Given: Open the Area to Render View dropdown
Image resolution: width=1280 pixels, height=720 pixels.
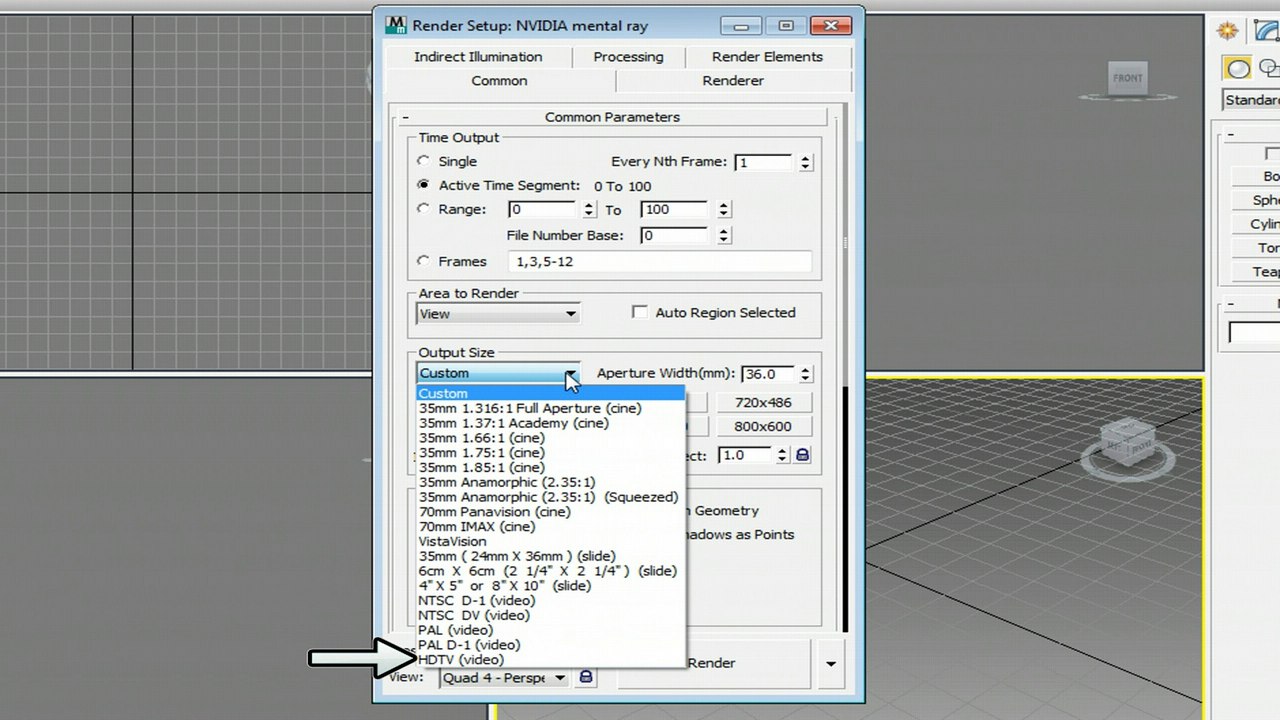Looking at the screenshot, I should (x=498, y=313).
